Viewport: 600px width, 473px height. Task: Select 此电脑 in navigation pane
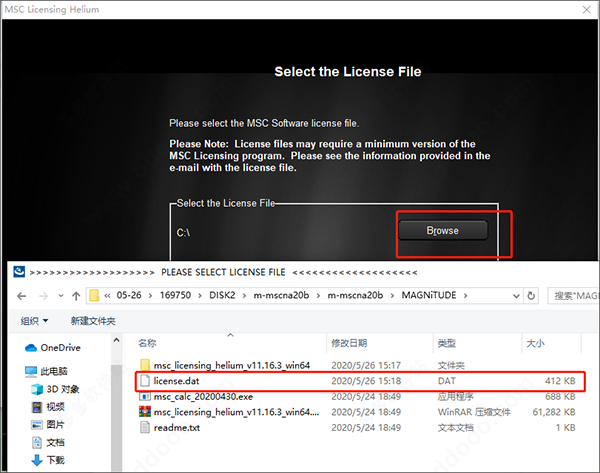54,371
